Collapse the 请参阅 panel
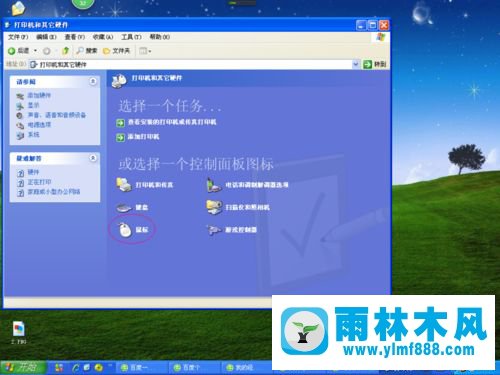 (x=93, y=81)
